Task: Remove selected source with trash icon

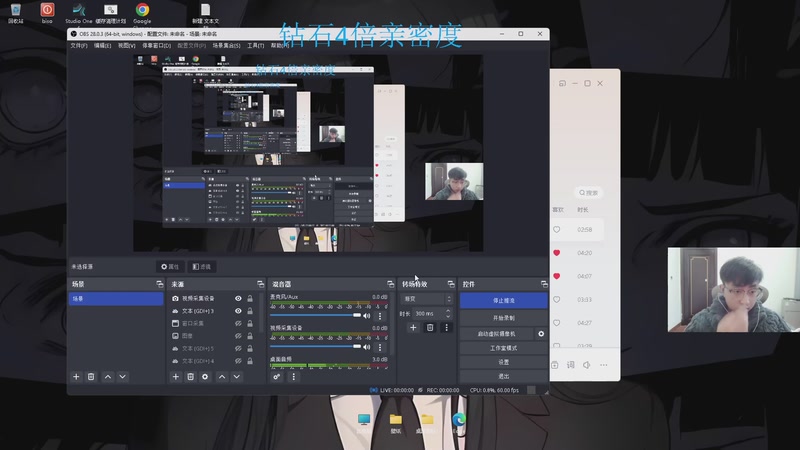Action: [x=190, y=377]
